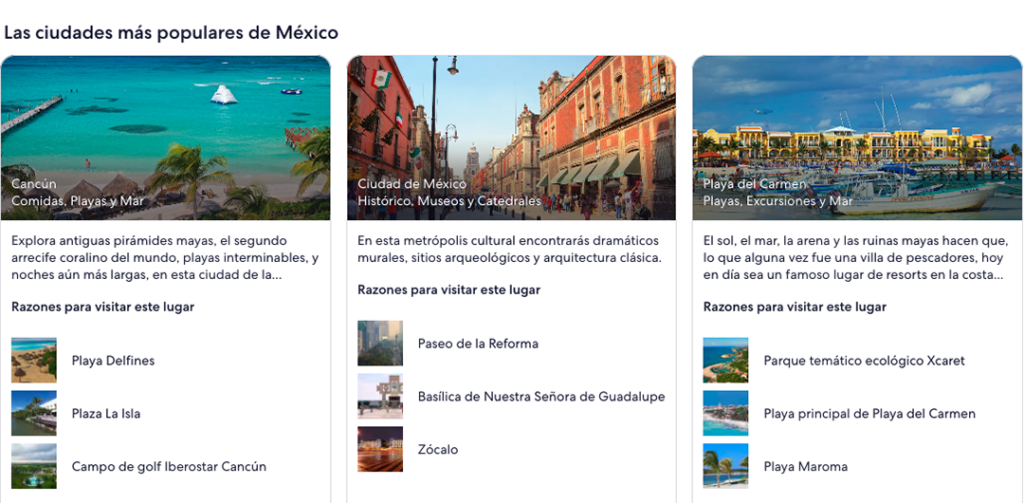Image resolution: width=1024 pixels, height=503 pixels.
Task: Open the Playa Delfines link
Action: (113, 361)
